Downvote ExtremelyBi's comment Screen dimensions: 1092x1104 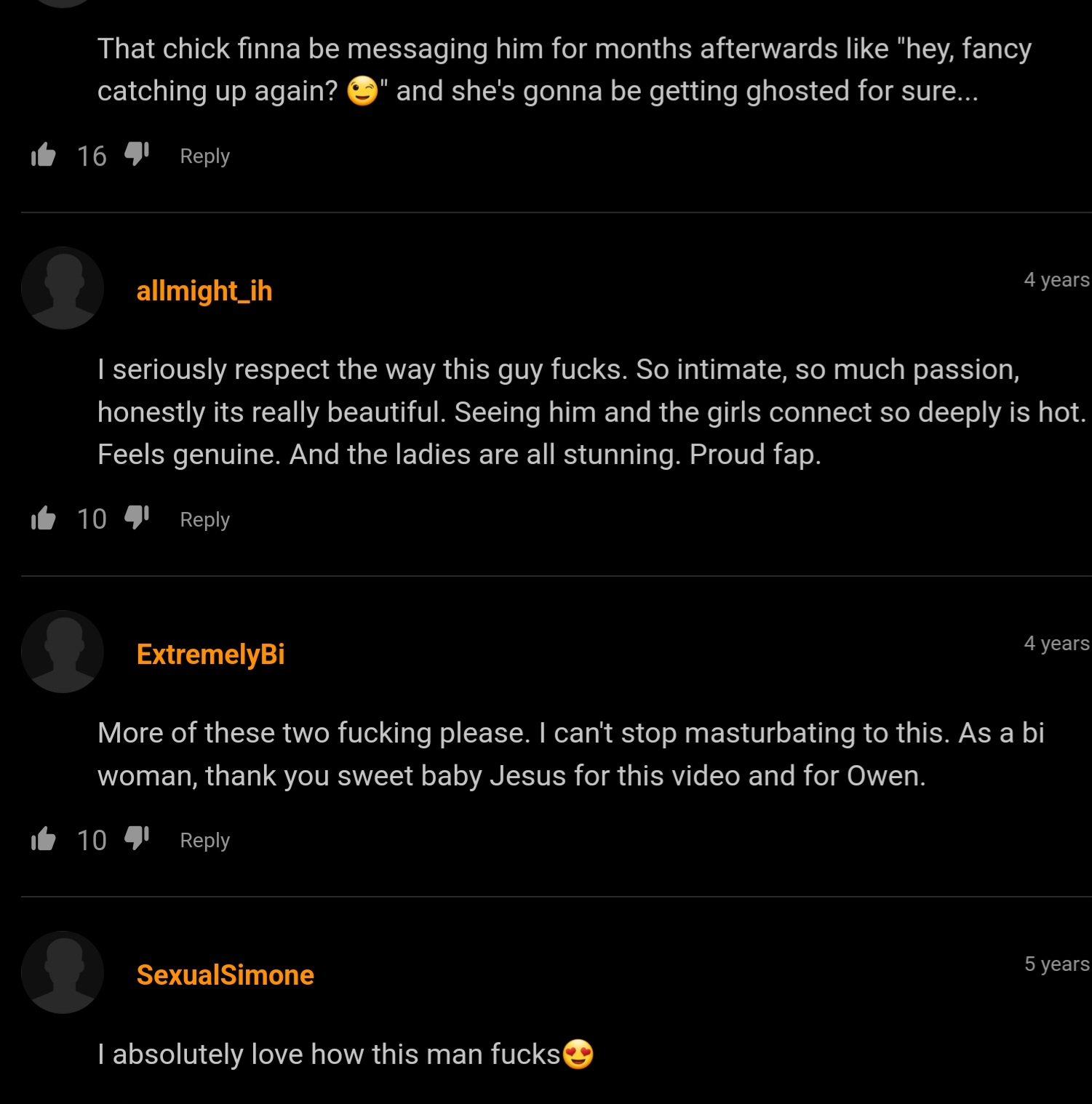click(136, 839)
